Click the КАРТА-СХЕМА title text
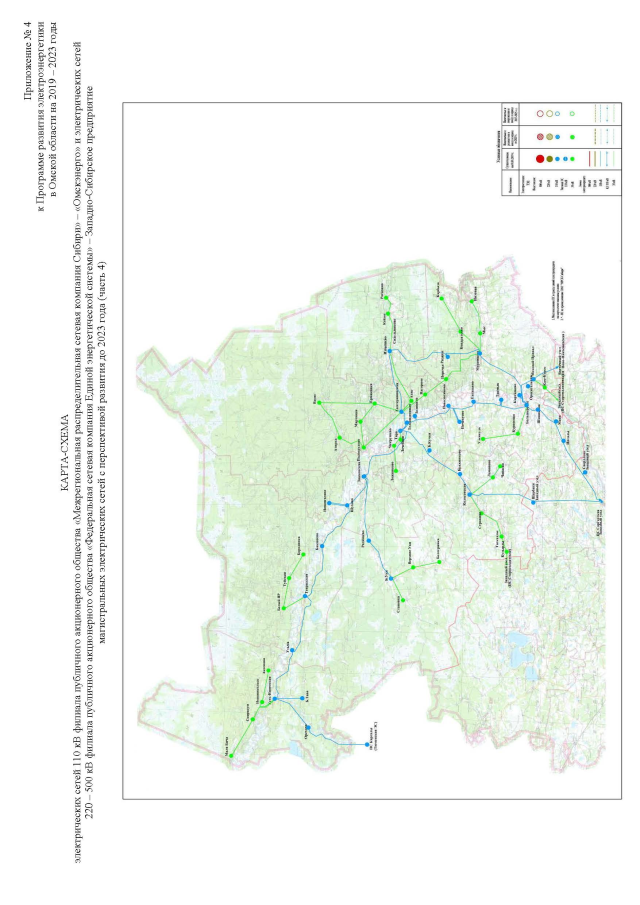The image size is (640, 905). click(63, 452)
